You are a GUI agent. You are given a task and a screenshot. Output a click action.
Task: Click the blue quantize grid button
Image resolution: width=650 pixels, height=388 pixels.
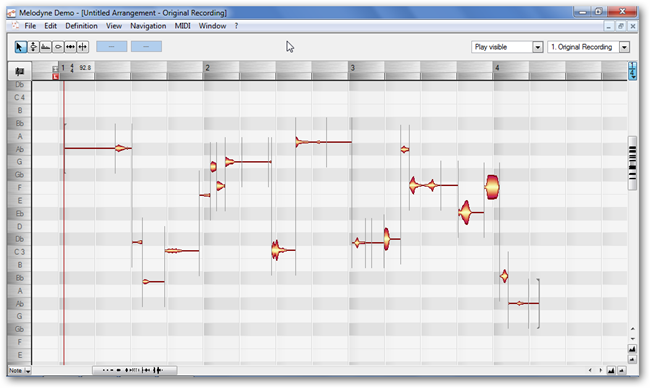[x=633, y=71]
